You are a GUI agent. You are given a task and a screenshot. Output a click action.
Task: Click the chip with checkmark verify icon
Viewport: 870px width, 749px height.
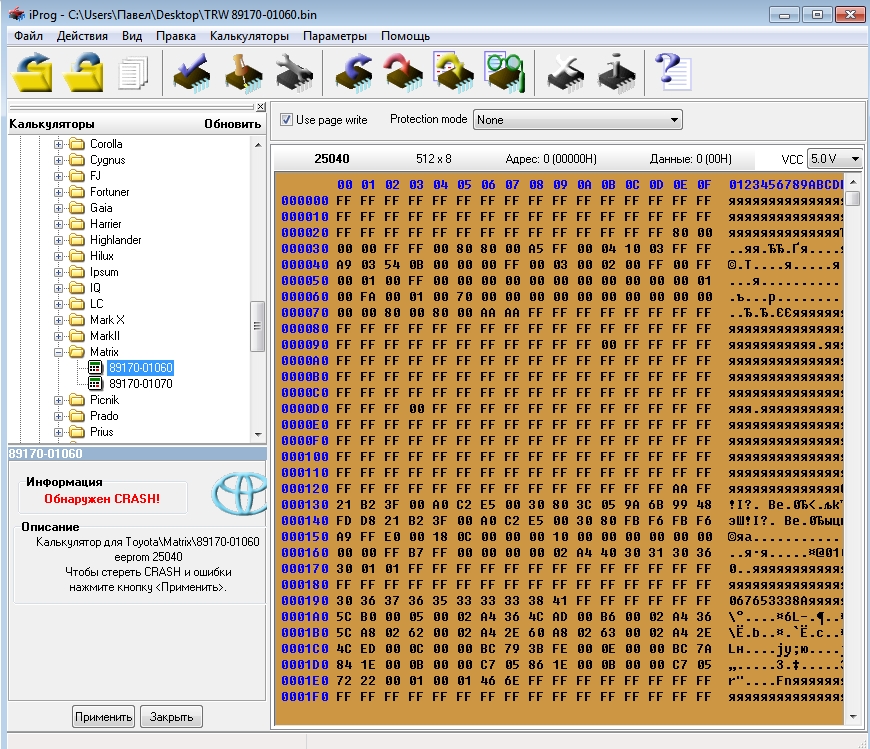tap(191, 73)
